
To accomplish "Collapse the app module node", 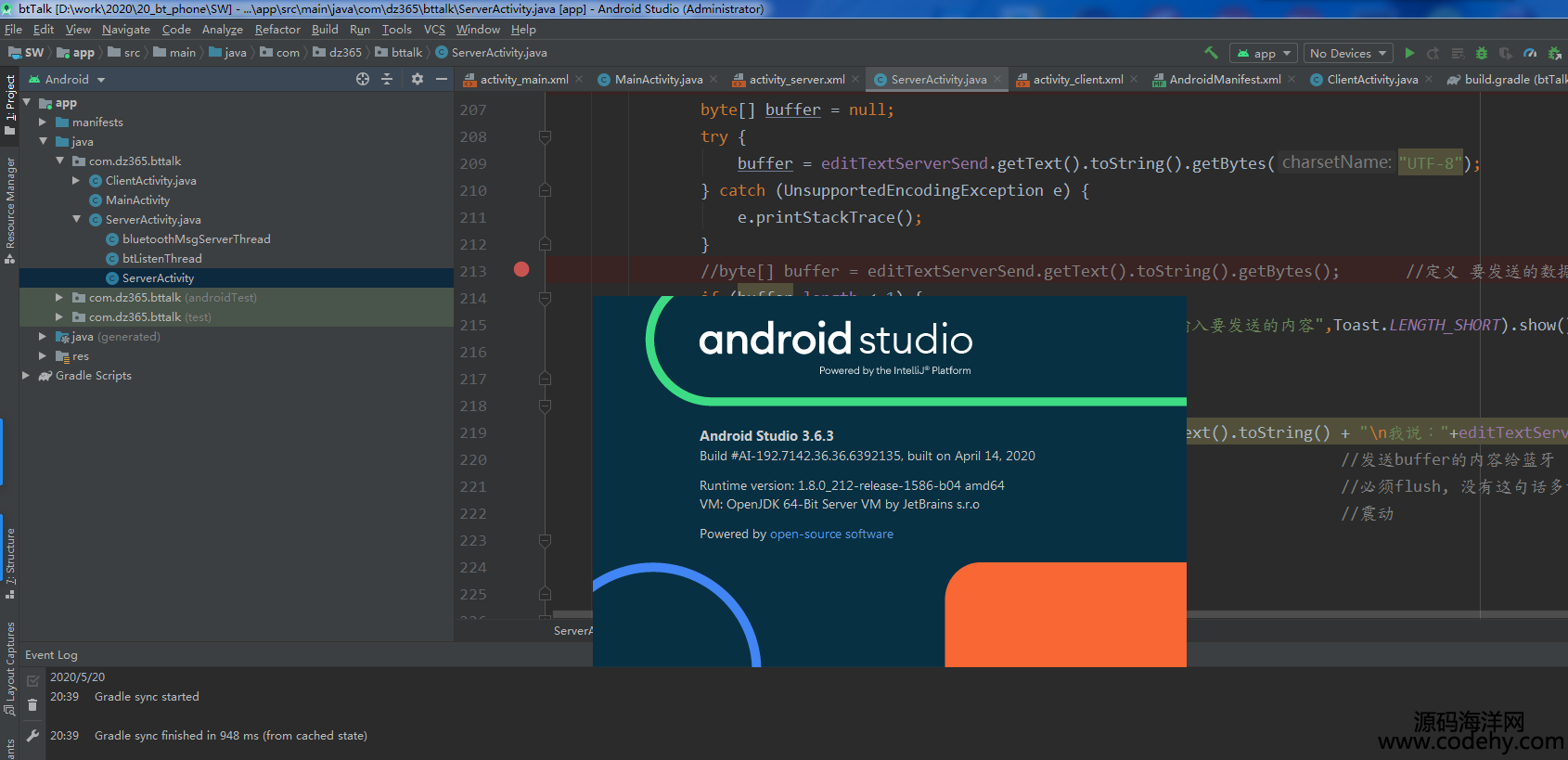I will click(x=27, y=102).
